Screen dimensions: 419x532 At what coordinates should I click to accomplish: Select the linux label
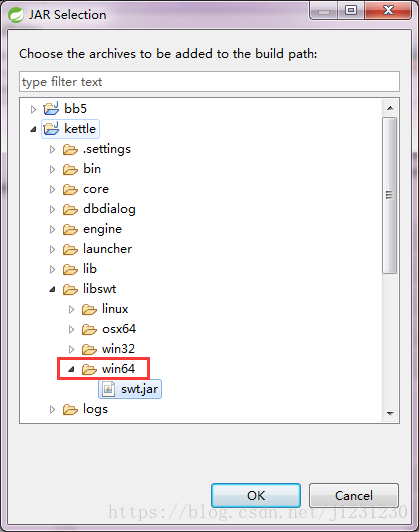(115, 309)
